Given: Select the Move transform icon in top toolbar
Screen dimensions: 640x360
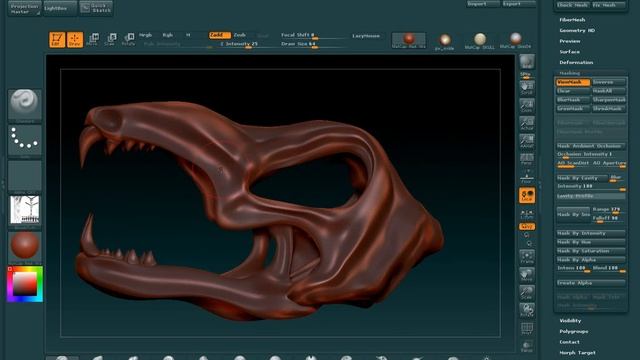Looking at the screenshot, I should pos(93,40).
